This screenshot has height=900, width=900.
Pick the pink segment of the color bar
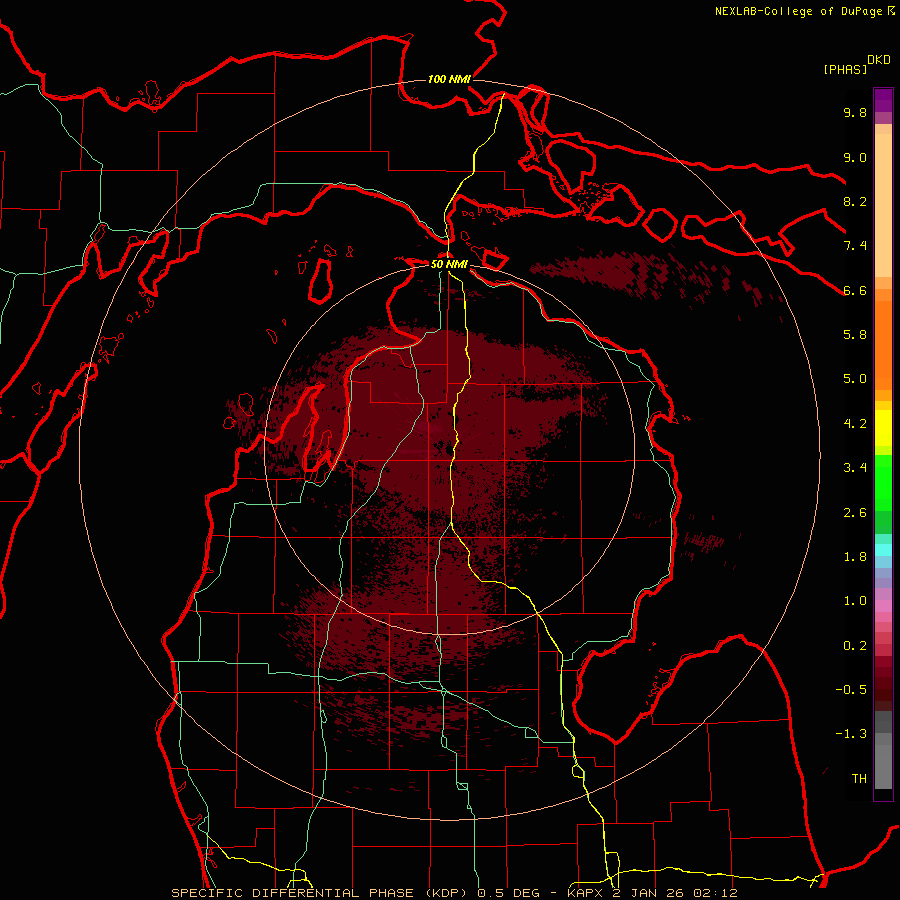pos(883,606)
